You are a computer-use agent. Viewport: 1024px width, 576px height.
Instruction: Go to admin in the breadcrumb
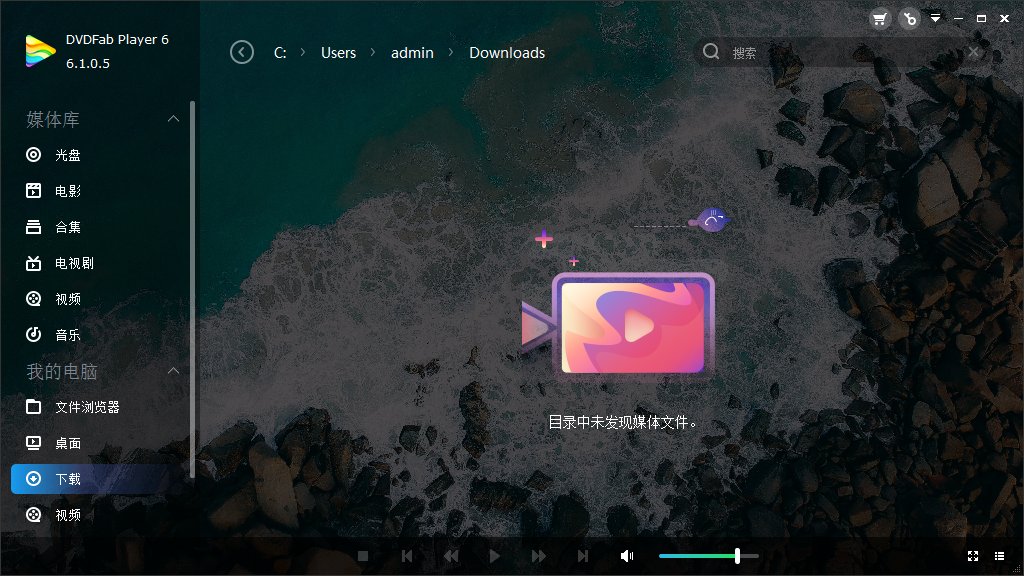pyautogui.click(x=412, y=52)
